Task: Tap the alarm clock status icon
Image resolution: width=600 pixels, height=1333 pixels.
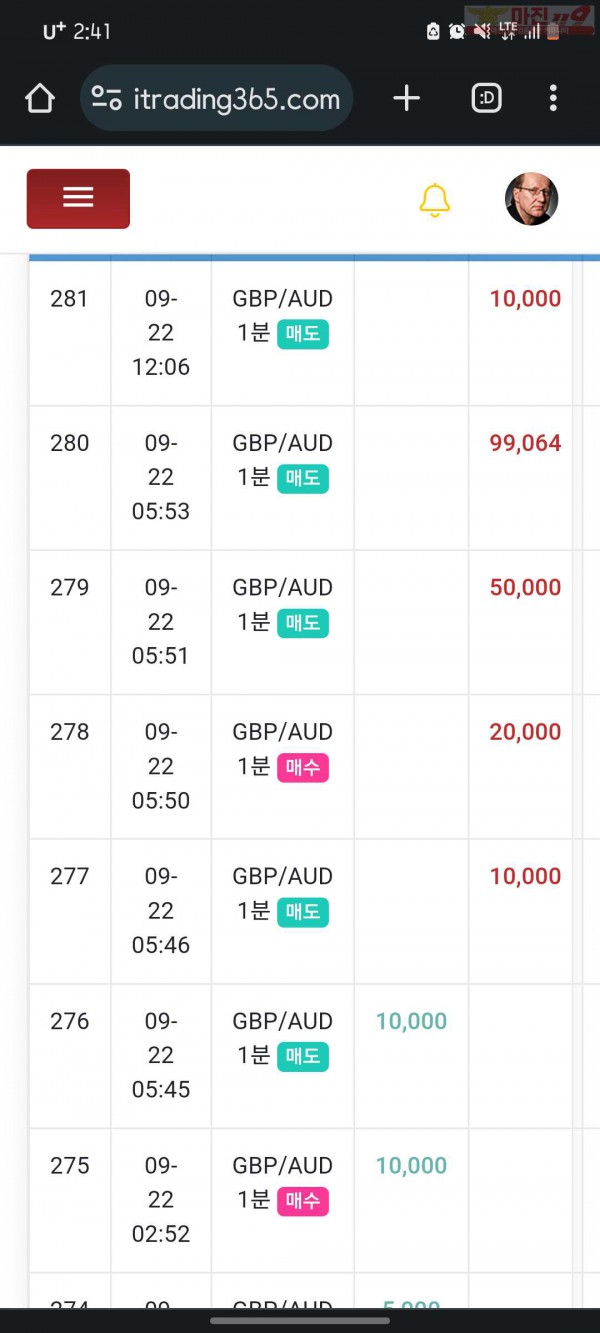Action: (457, 31)
